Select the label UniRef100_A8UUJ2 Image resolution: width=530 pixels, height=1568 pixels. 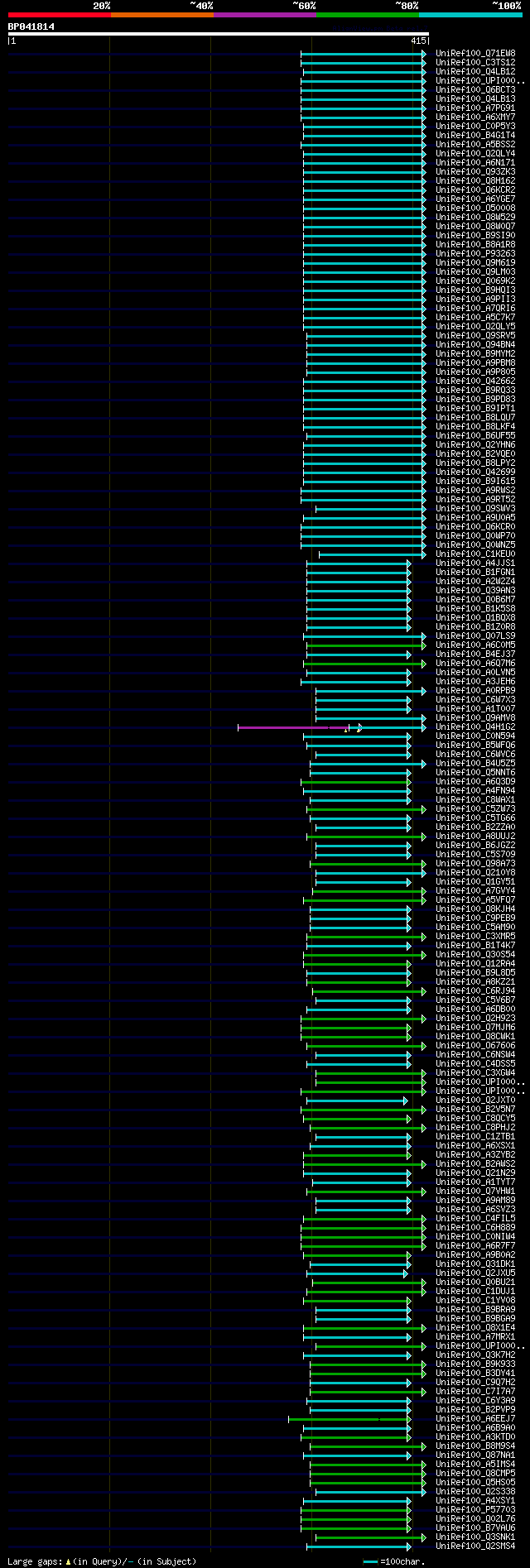[475, 836]
